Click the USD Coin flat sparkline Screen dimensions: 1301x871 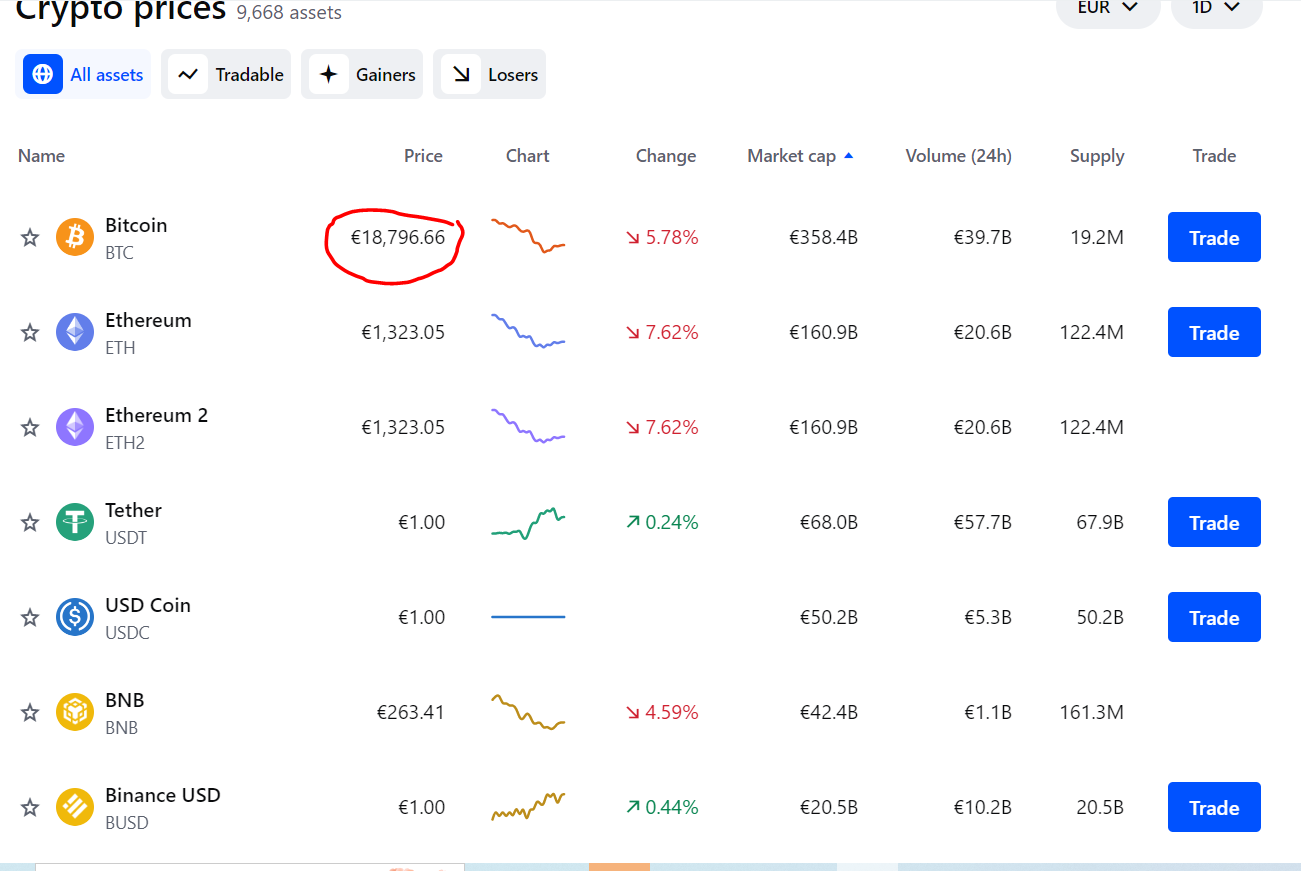coord(528,617)
